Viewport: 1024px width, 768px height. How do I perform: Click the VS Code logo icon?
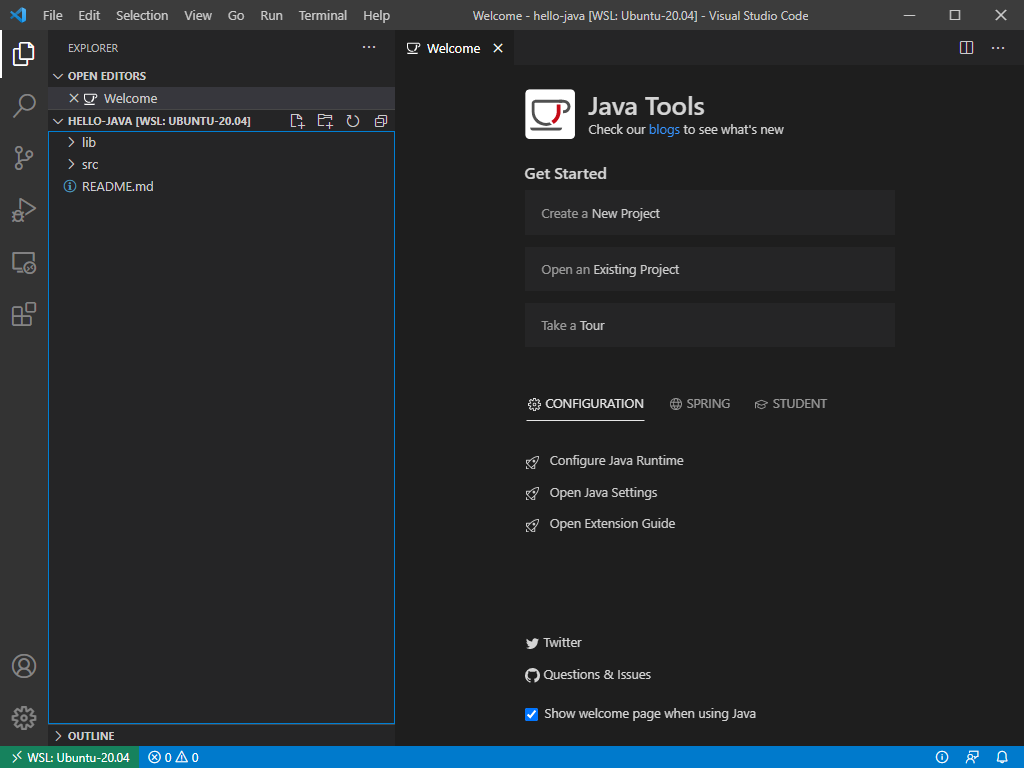(x=18, y=14)
